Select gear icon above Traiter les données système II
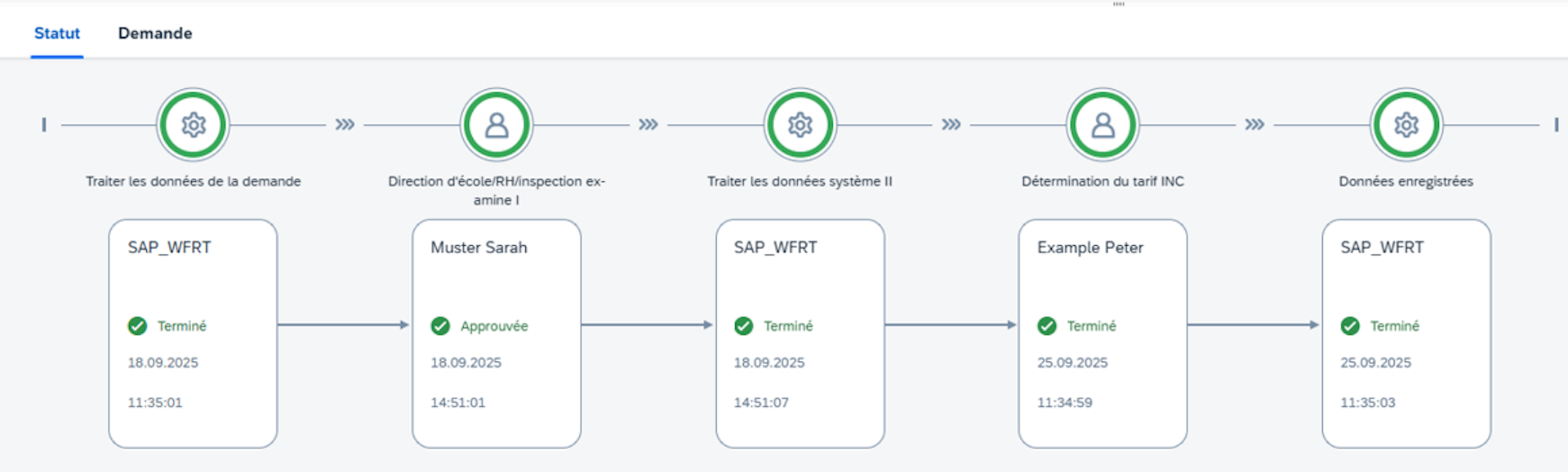Image resolution: width=1568 pixels, height=472 pixels. [x=800, y=125]
